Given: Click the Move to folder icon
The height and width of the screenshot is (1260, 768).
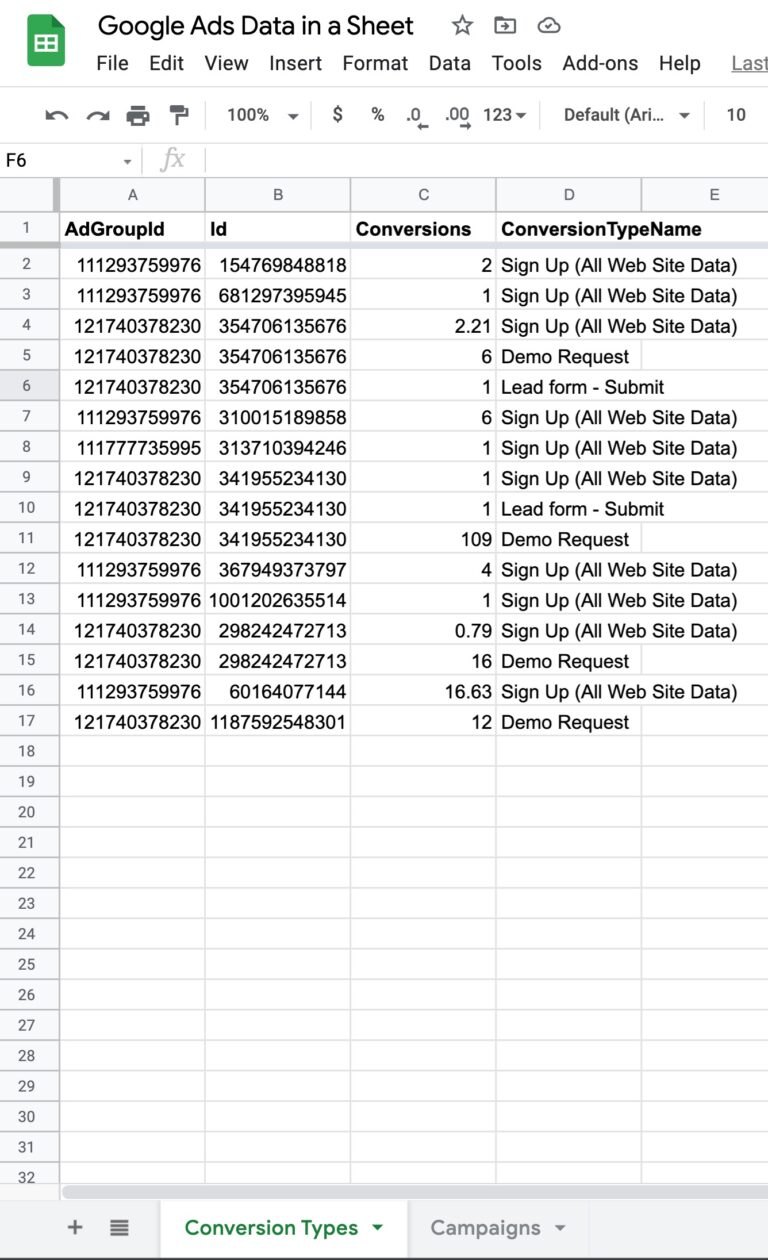Looking at the screenshot, I should point(504,26).
